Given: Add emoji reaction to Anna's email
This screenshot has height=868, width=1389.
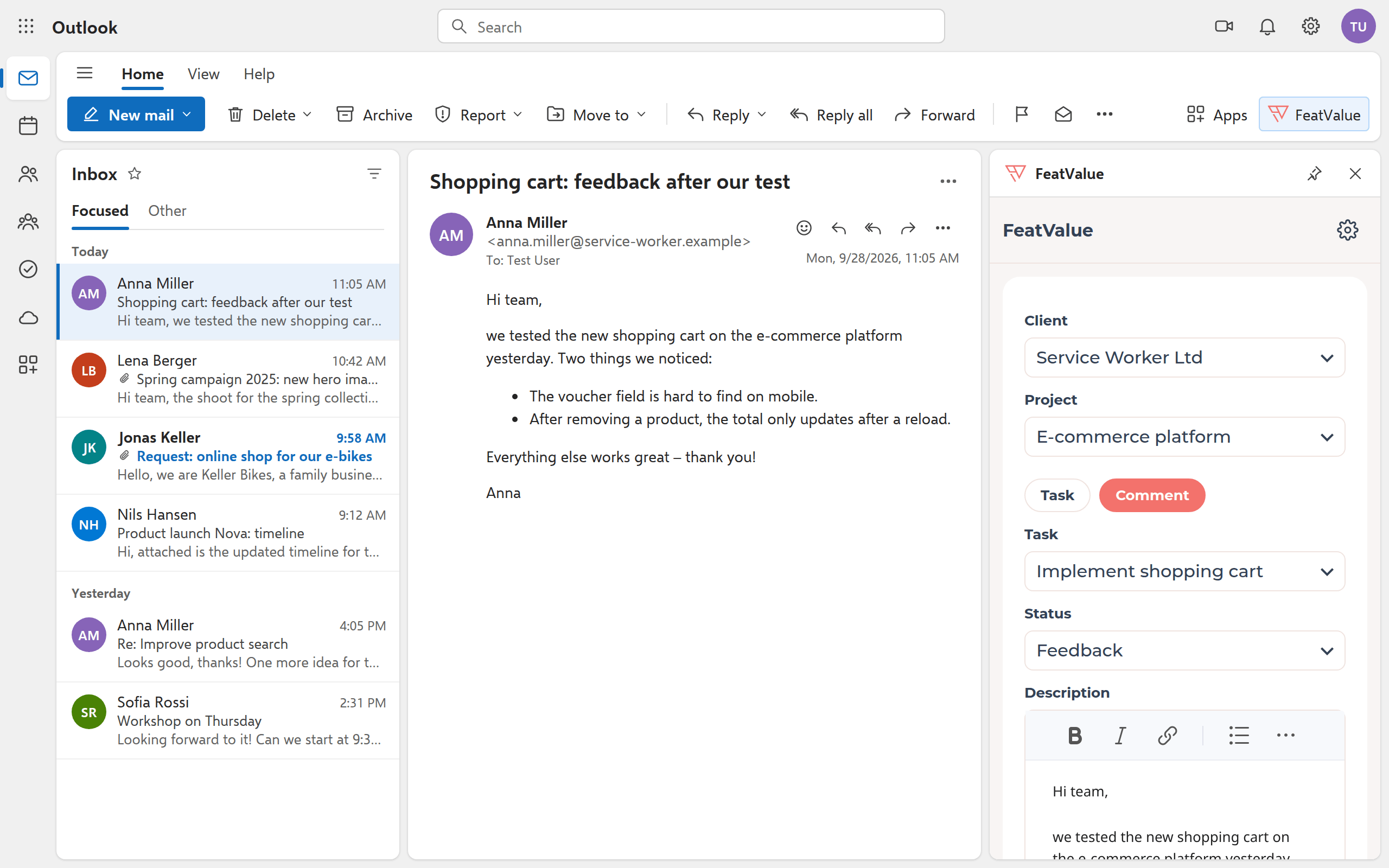Looking at the screenshot, I should [804, 228].
